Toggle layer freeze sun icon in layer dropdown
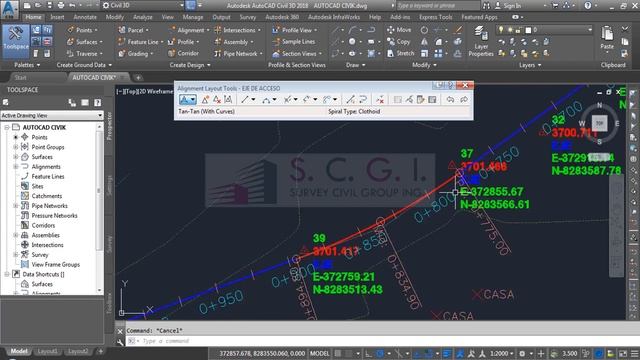 point(510,30)
